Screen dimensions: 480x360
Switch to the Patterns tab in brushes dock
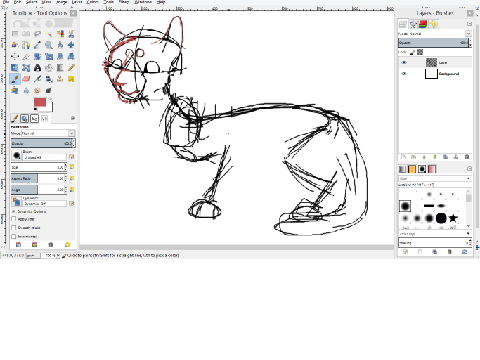(x=412, y=169)
